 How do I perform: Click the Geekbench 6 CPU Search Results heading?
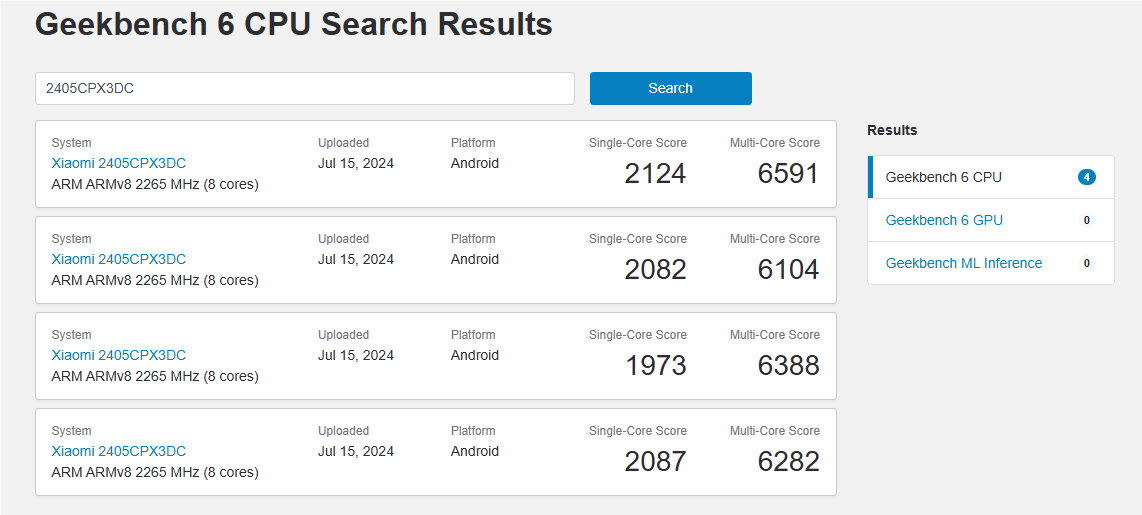point(294,24)
